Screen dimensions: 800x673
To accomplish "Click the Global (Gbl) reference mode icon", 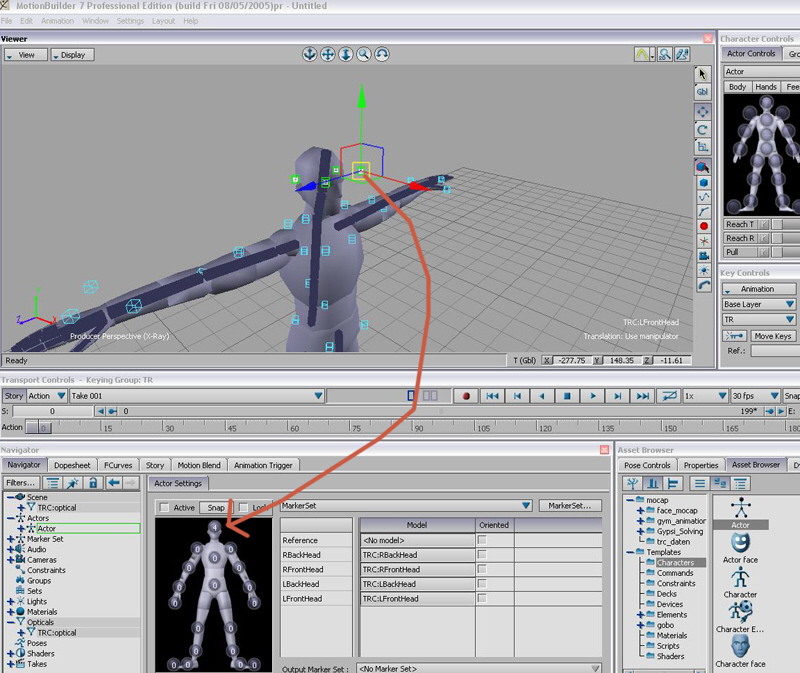I will tap(703, 92).
